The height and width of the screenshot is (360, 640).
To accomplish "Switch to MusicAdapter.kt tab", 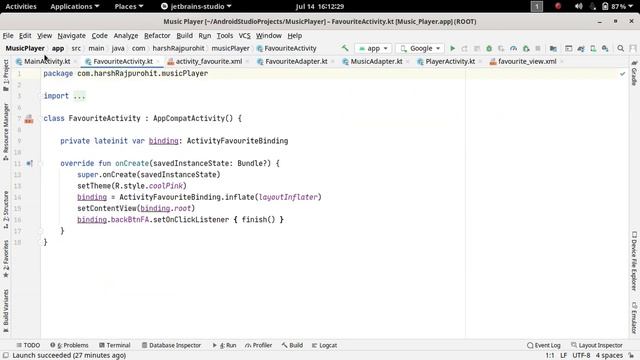I will tap(376, 61).
